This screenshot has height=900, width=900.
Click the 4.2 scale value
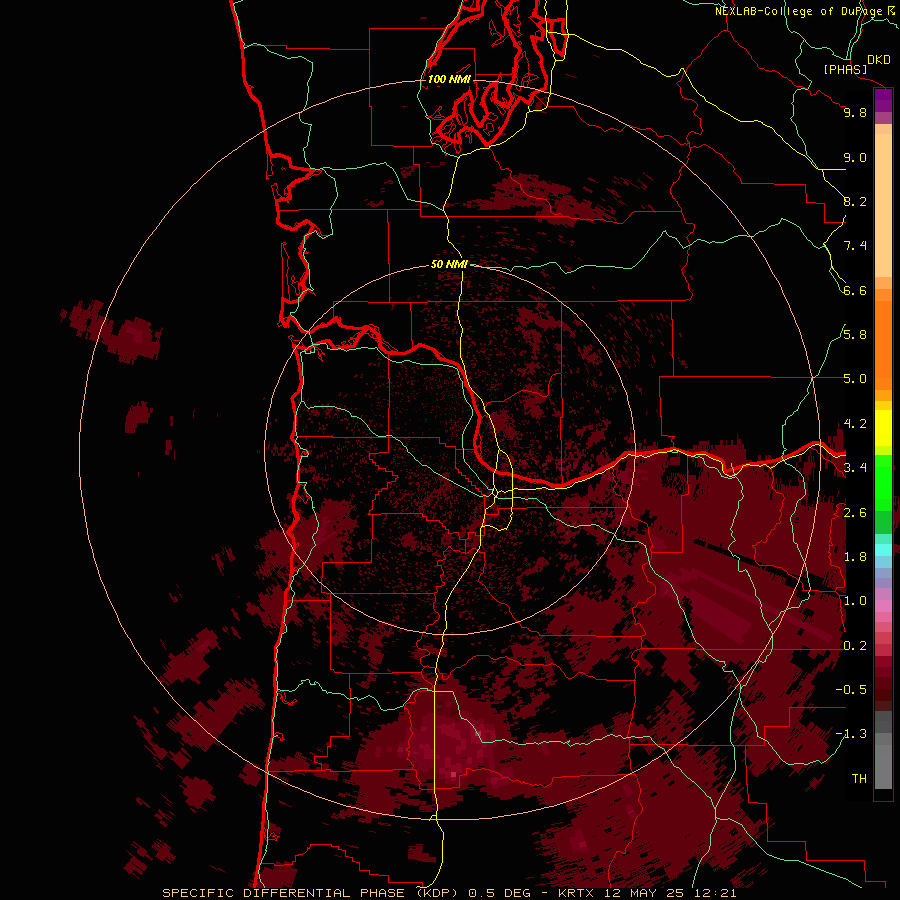[x=855, y=424]
